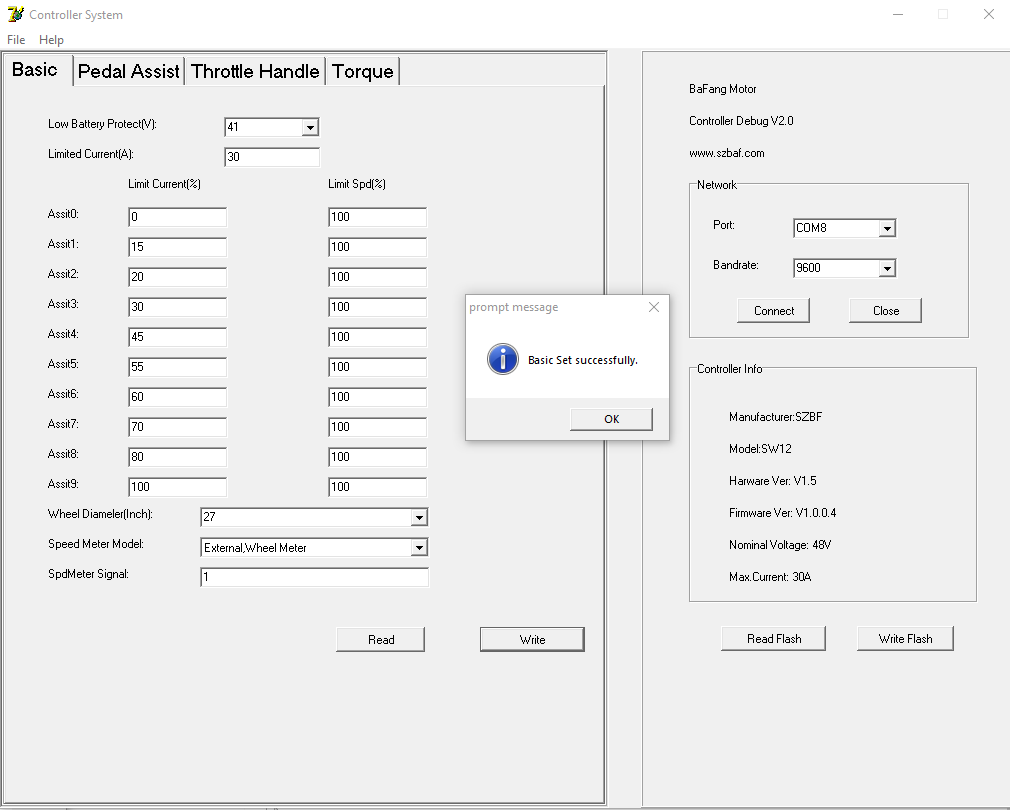The width and height of the screenshot is (1010, 810).
Task: Focus the Assit0 Limit Spd field
Action: point(377,217)
